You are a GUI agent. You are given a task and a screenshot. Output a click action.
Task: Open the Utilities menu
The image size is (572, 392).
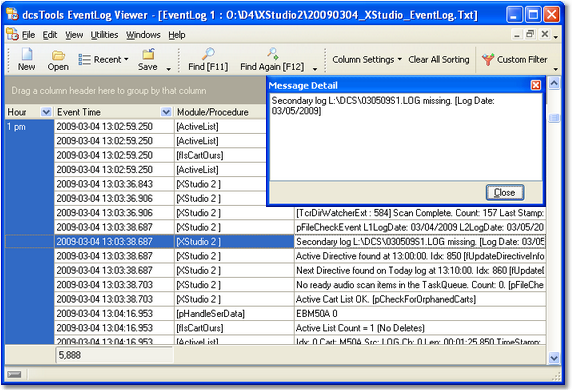pos(104,35)
